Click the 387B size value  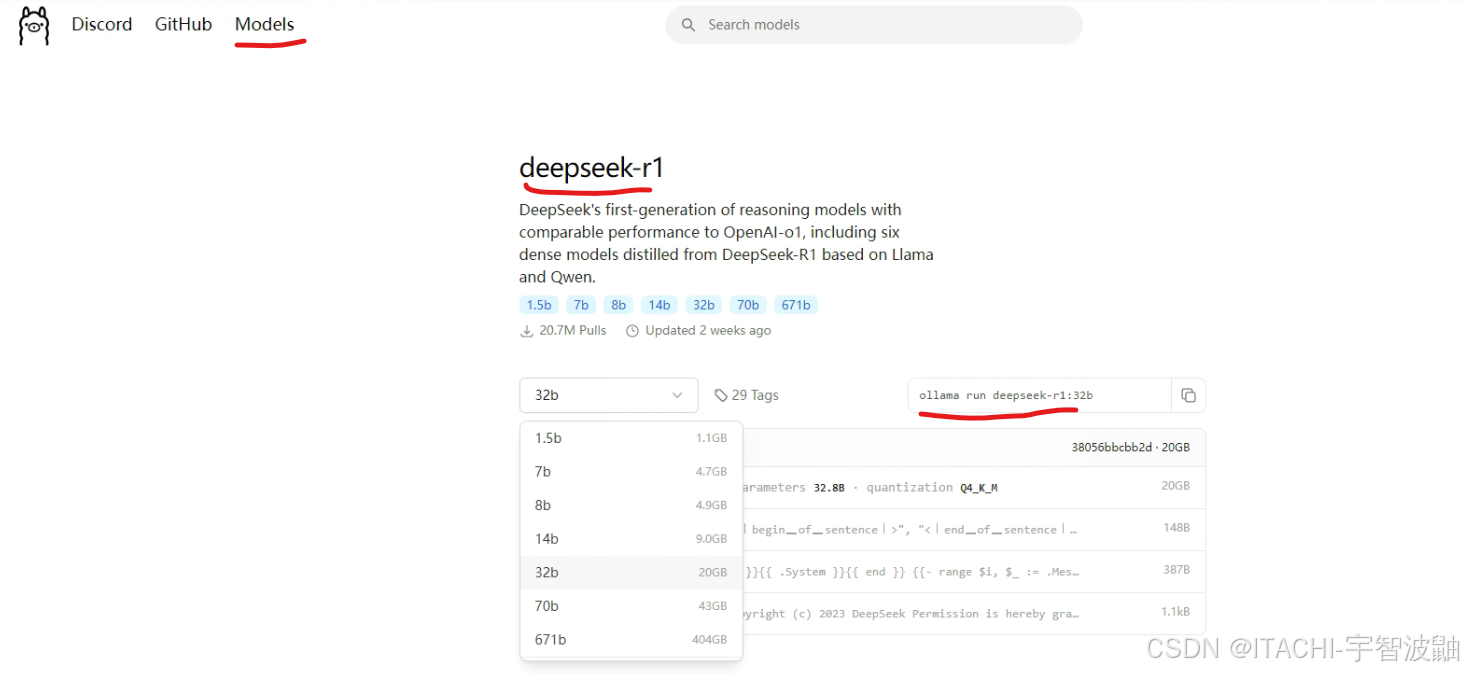[x=1176, y=570]
